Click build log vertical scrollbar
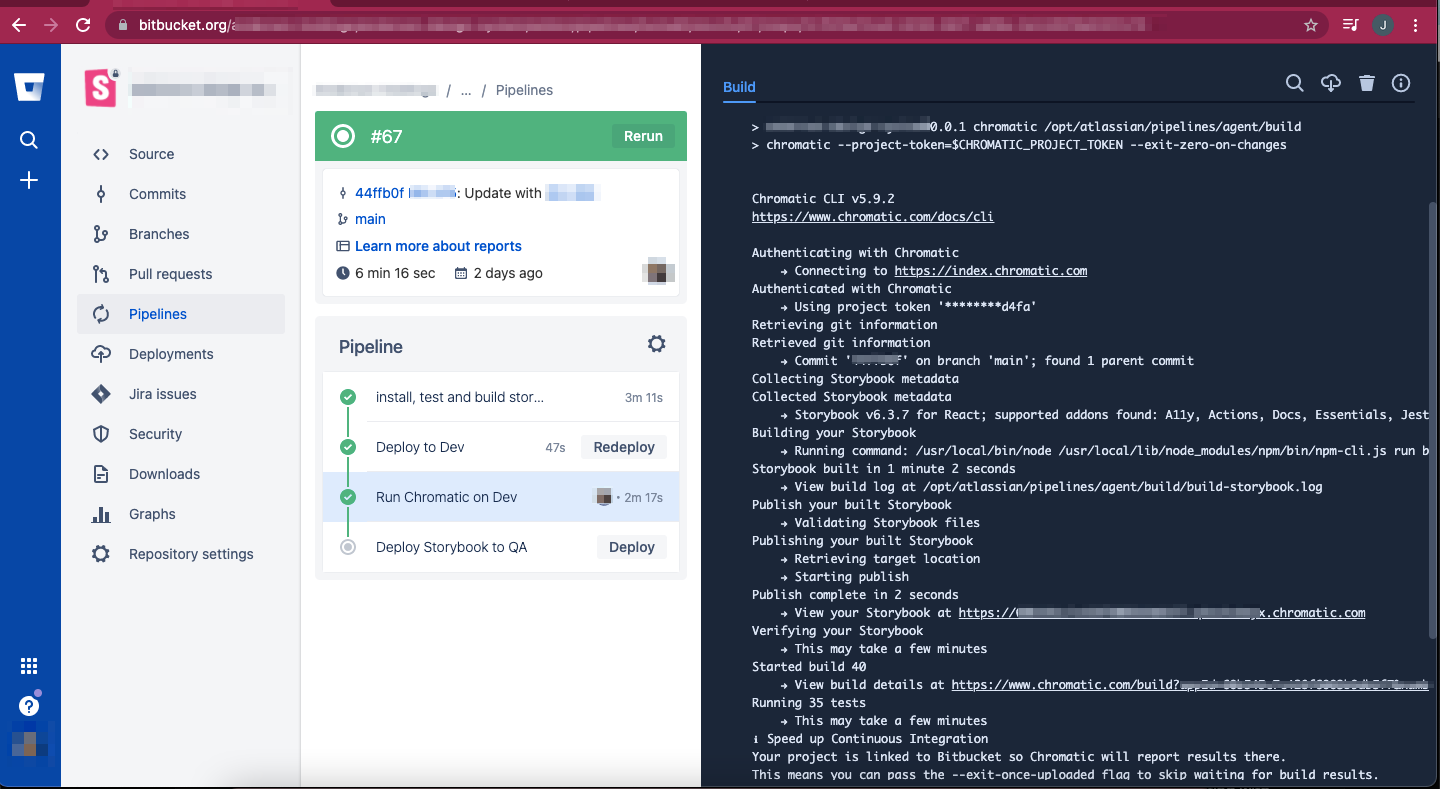Image resolution: width=1440 pixels, height=789 pixels. 1434,420
